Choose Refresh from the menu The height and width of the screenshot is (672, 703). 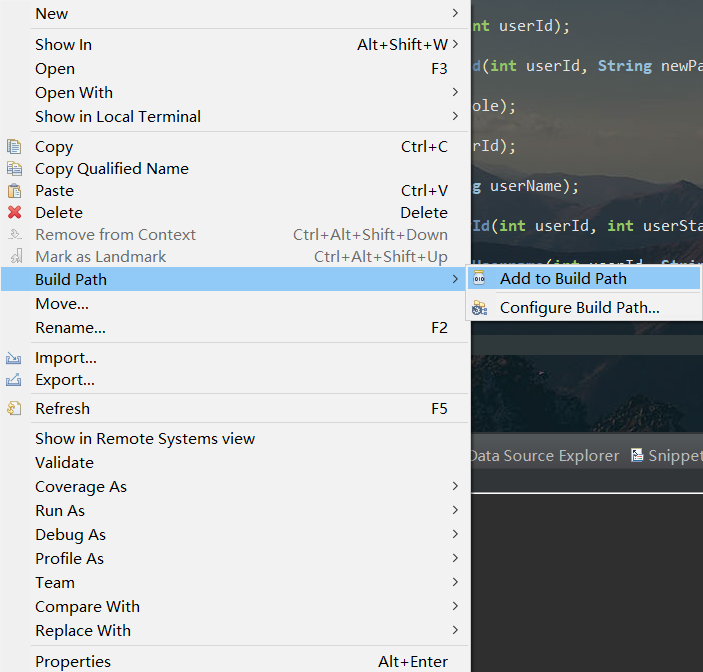click(x=235, y=408)
